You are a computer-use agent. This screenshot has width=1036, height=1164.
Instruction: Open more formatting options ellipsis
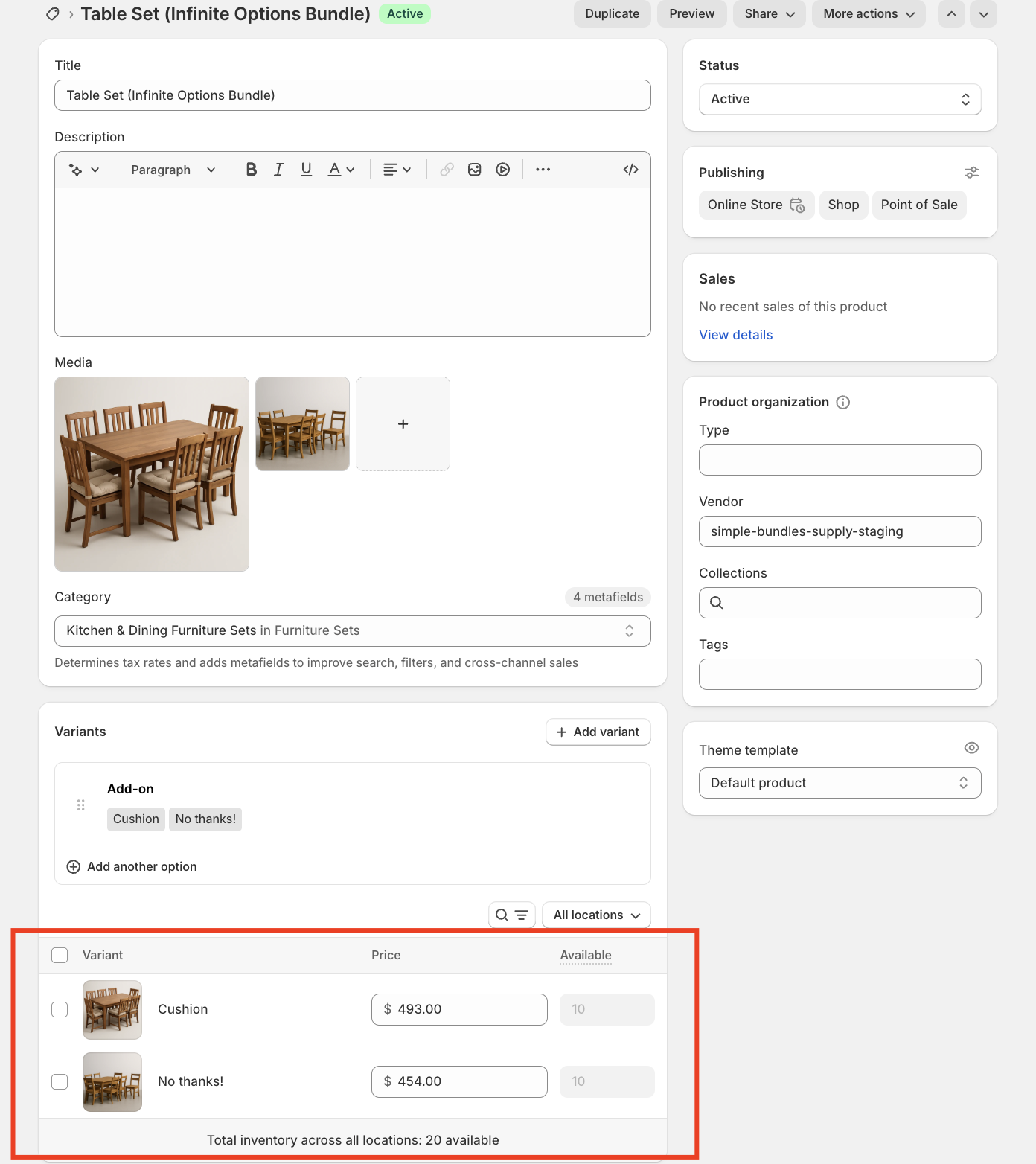543,170
